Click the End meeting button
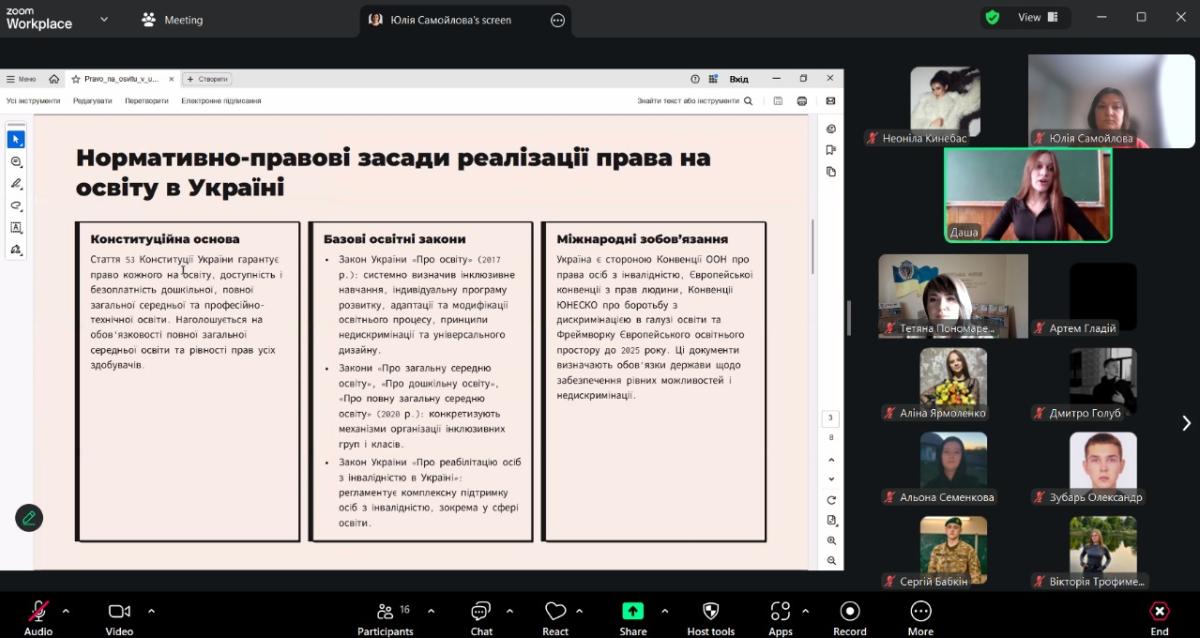Viewport: 1200px width, 638px height. coord(1159,612)
